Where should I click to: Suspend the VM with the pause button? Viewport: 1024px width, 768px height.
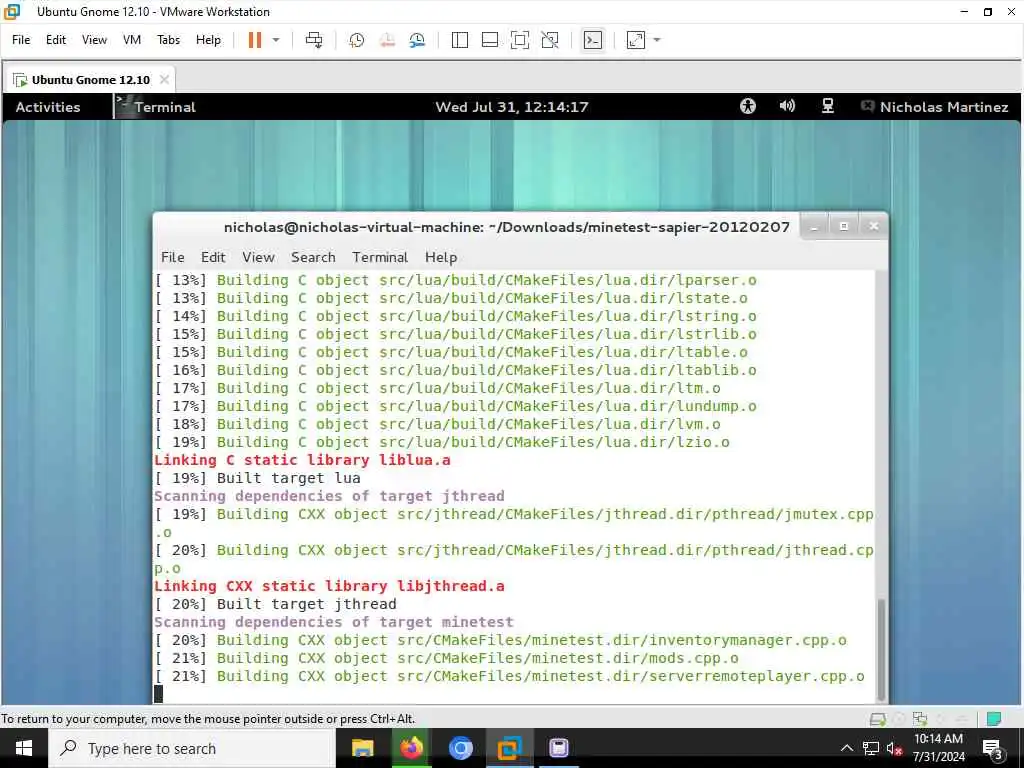pyautogui.click(x=255, y=40)
